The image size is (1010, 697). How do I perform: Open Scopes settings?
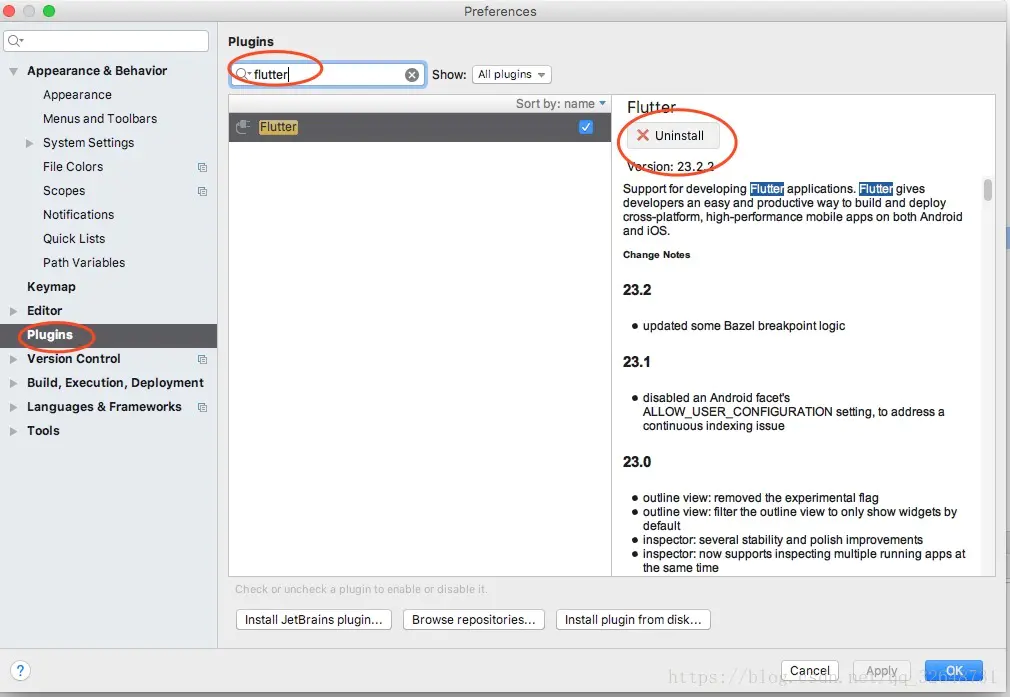tap(64, 191)
